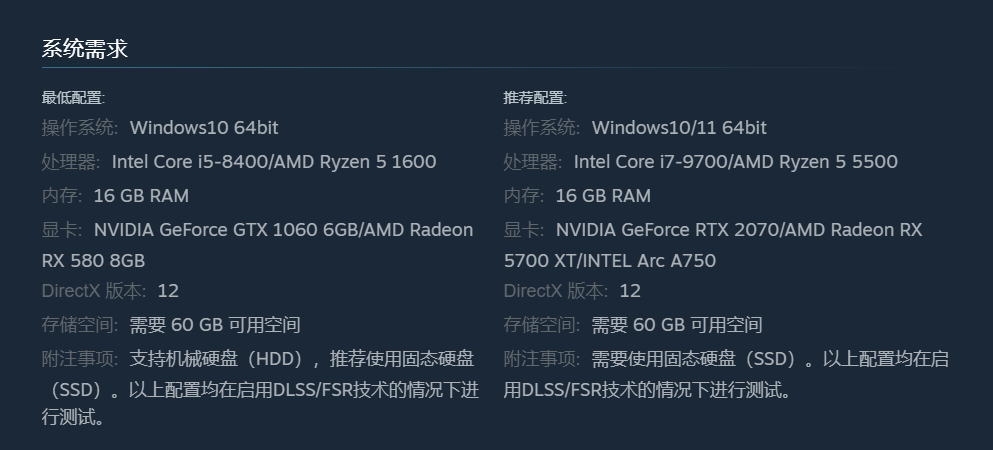Click 16 GB RAM under 推荐配置
This screenshot has height=450, width=993.
pyautogui.click(x=603, y=196)
